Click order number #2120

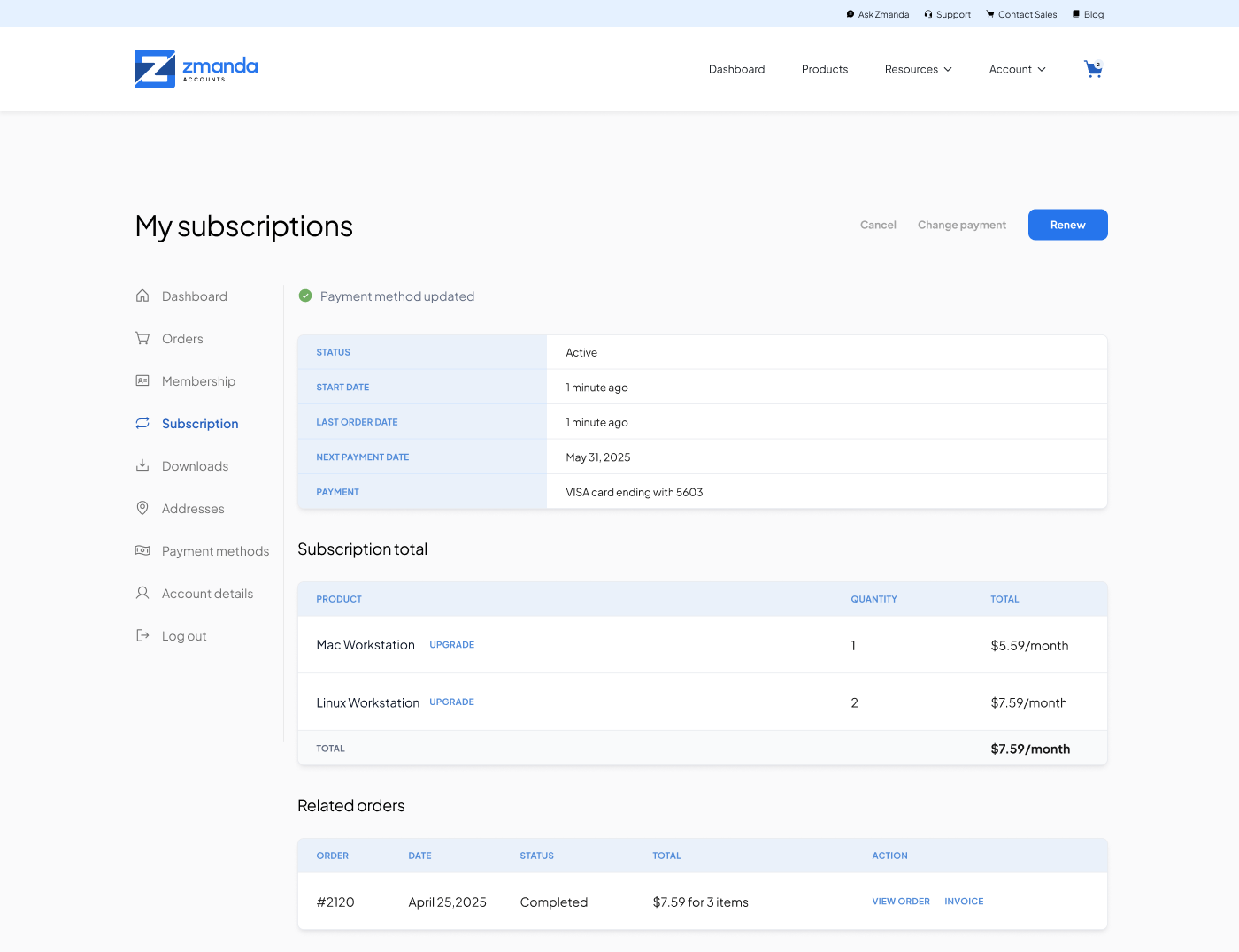click(335, 902)
